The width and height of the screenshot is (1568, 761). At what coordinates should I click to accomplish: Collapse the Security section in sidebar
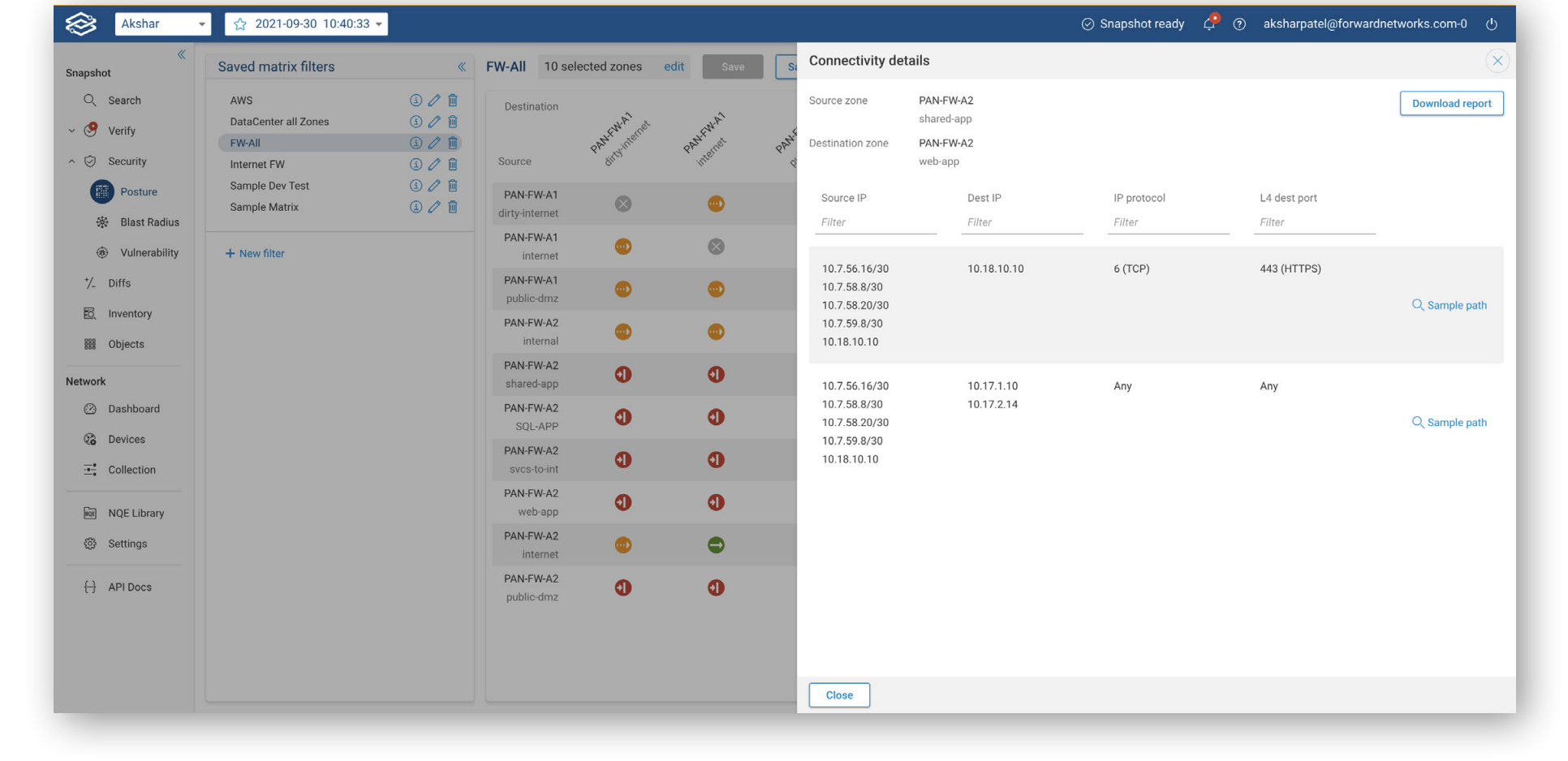72,161
